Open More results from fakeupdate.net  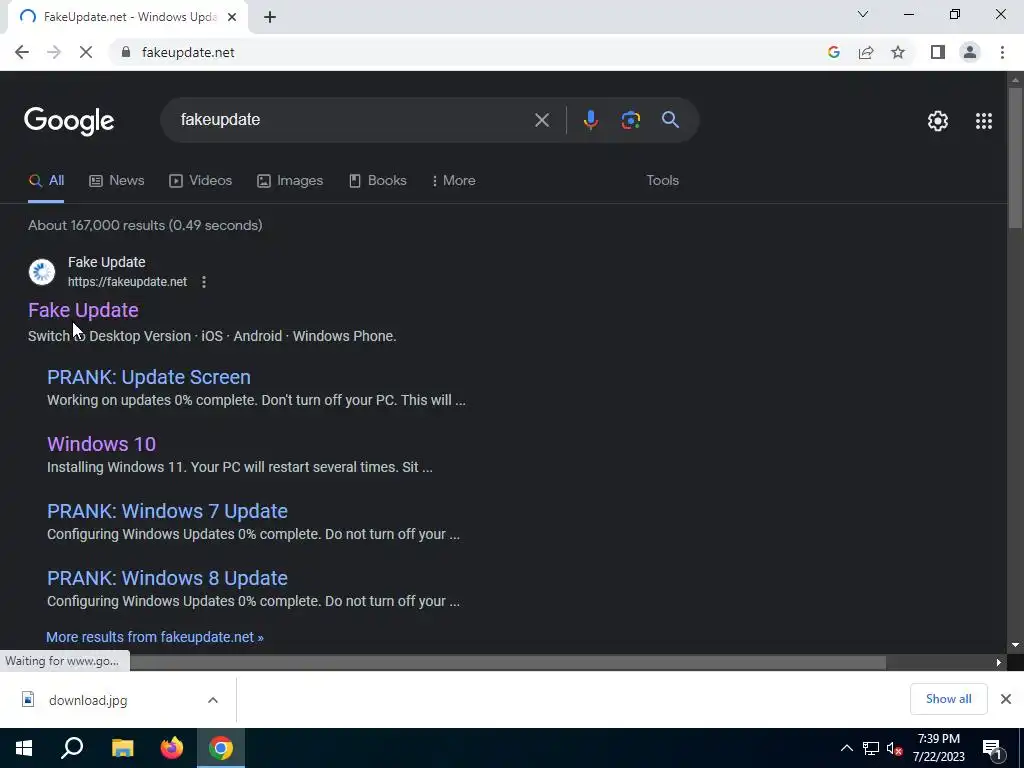155,637
